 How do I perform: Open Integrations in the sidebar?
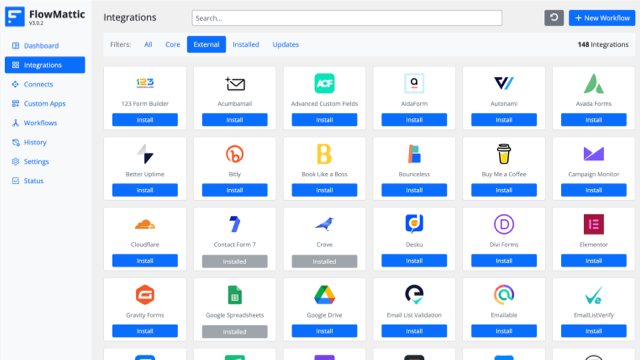click(x=45, y=65)
